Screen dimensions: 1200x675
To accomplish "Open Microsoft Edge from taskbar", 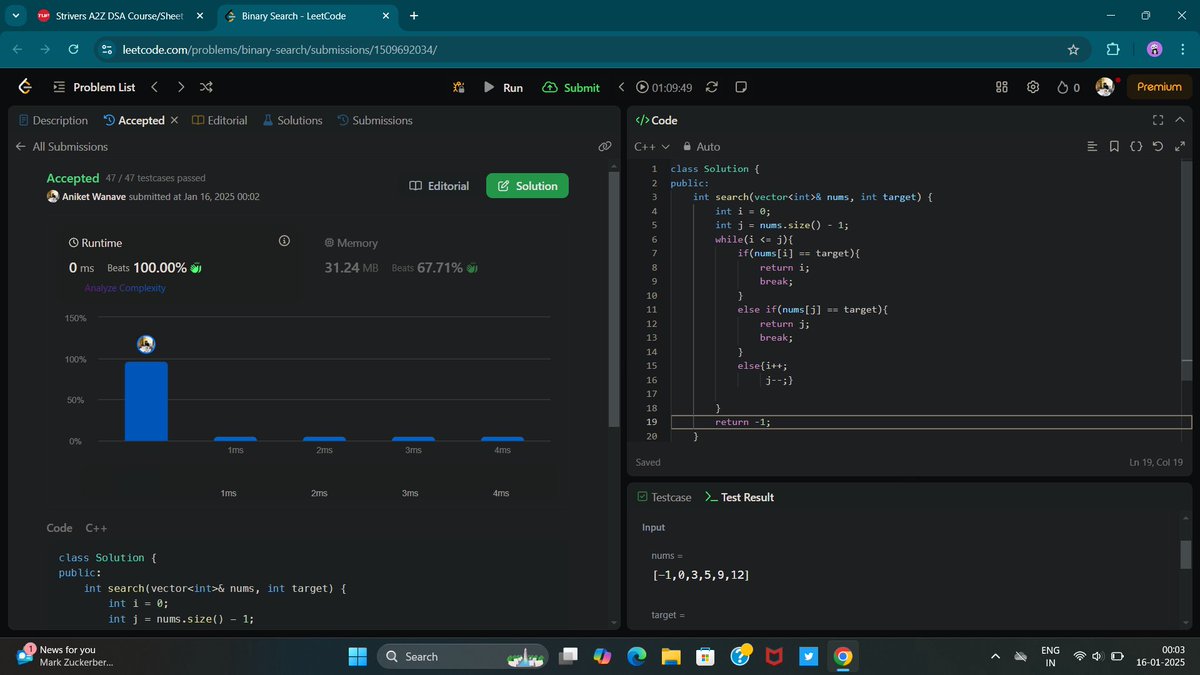I will [x=636, y=656].
